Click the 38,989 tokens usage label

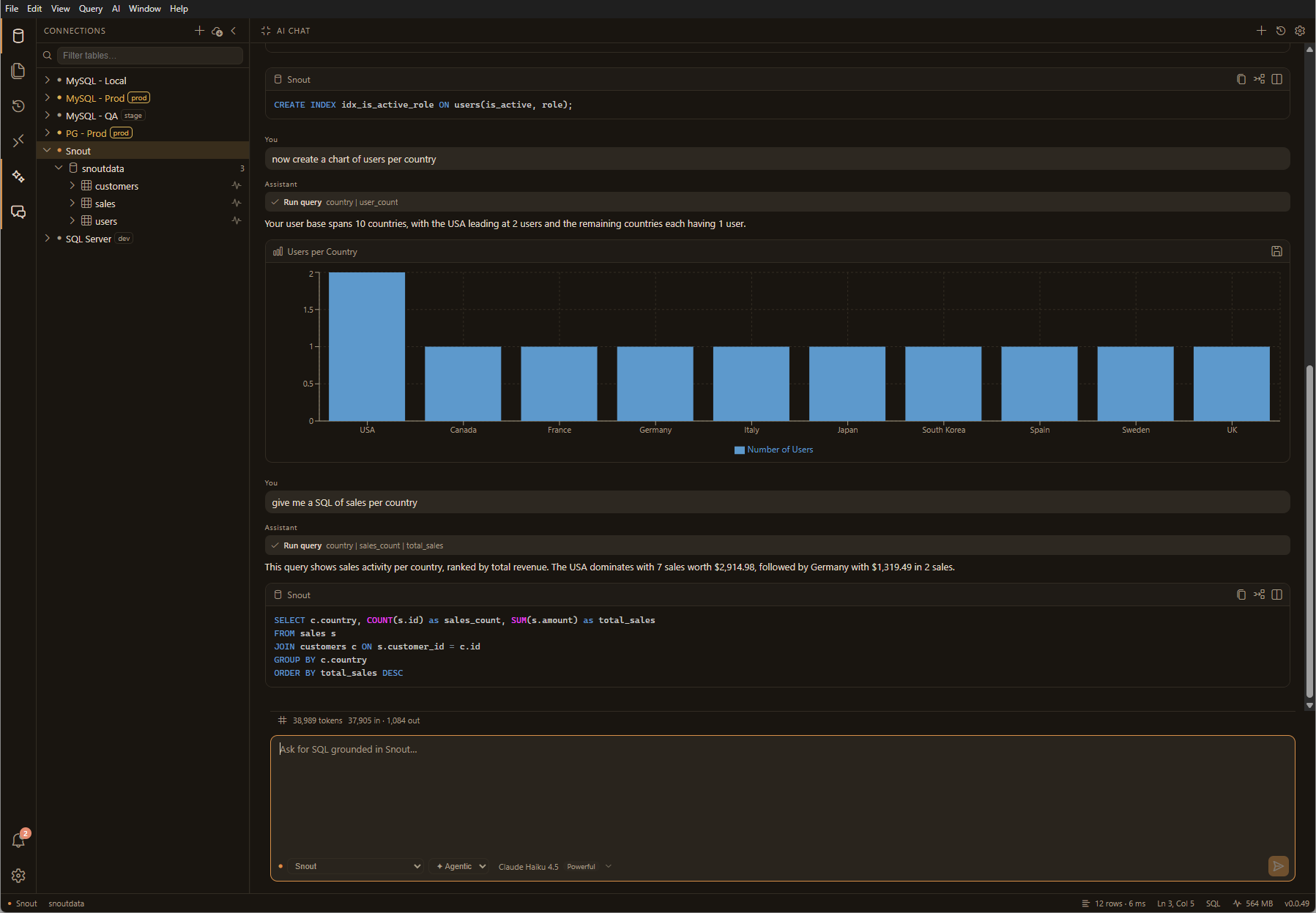coord(317,720)
